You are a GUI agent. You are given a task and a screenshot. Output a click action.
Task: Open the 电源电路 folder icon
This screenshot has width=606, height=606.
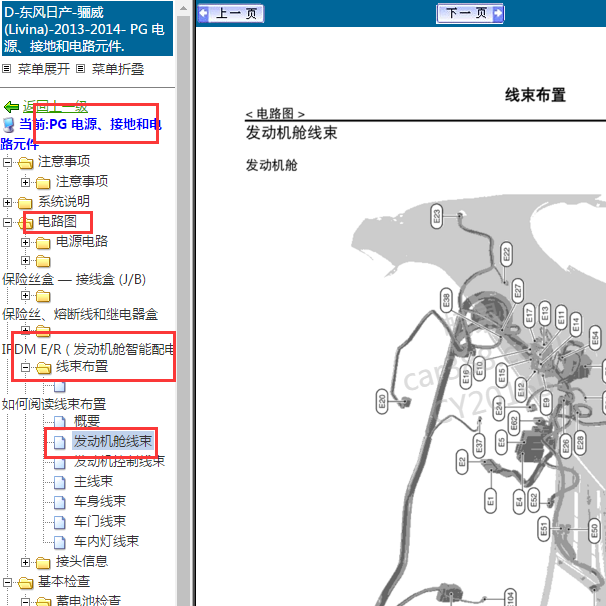point(43,243)
